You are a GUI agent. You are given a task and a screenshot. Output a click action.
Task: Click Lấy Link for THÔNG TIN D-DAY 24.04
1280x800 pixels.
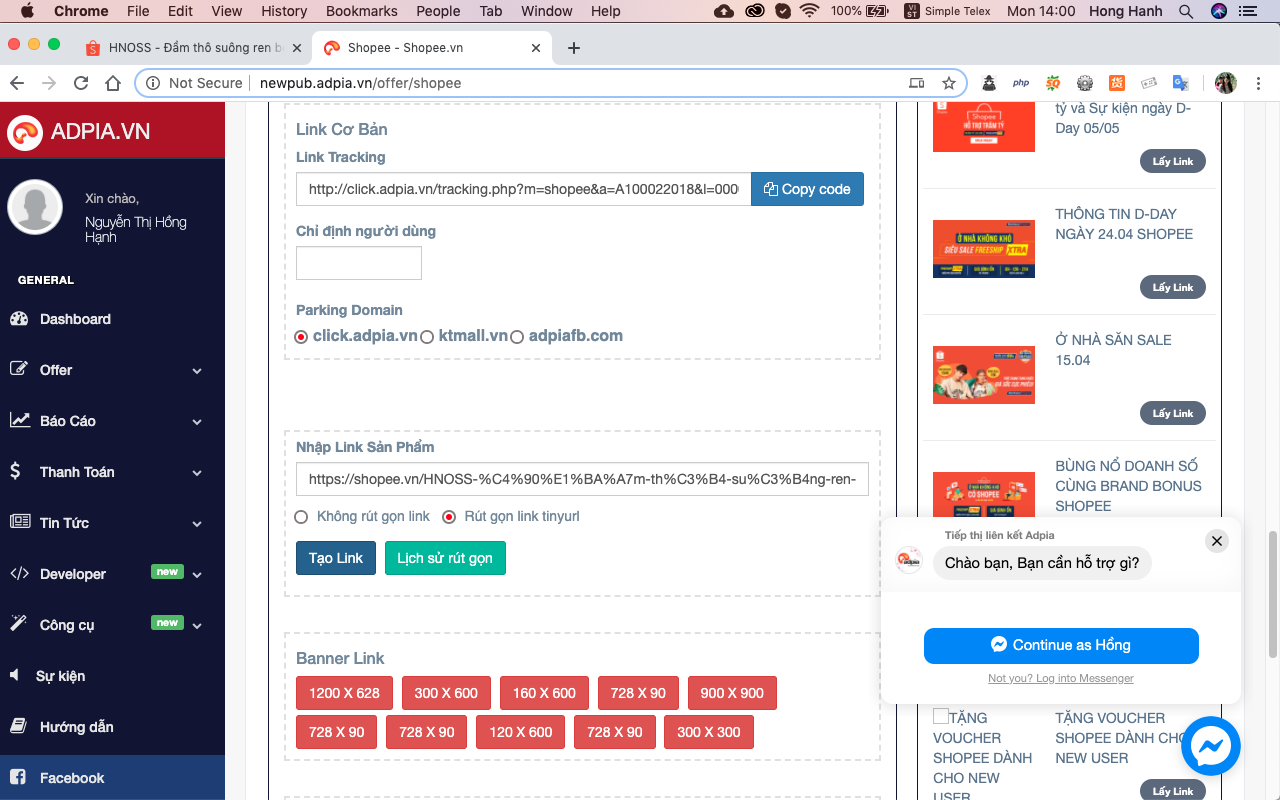tap(1173, 287)
